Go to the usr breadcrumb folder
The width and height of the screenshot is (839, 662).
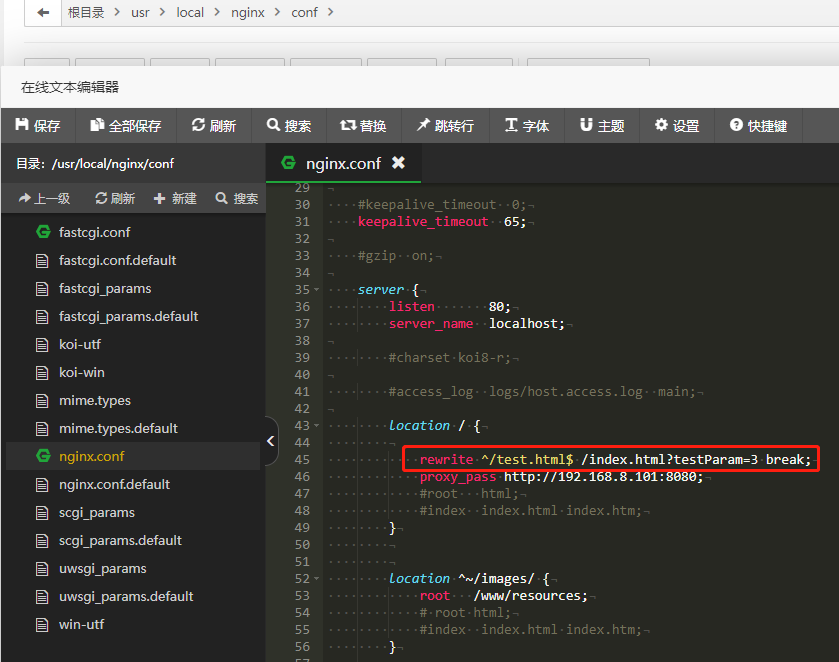[140, 12]
